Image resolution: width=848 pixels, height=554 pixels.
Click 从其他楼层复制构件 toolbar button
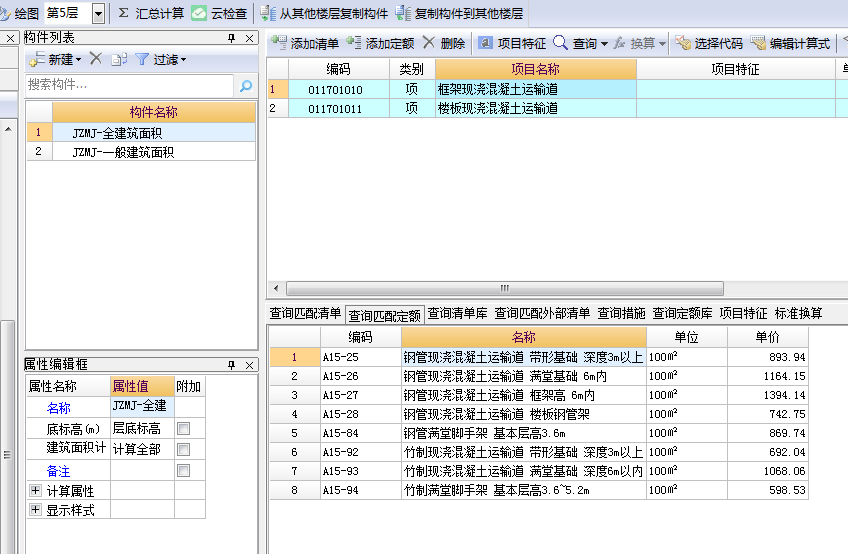[324, 13]
